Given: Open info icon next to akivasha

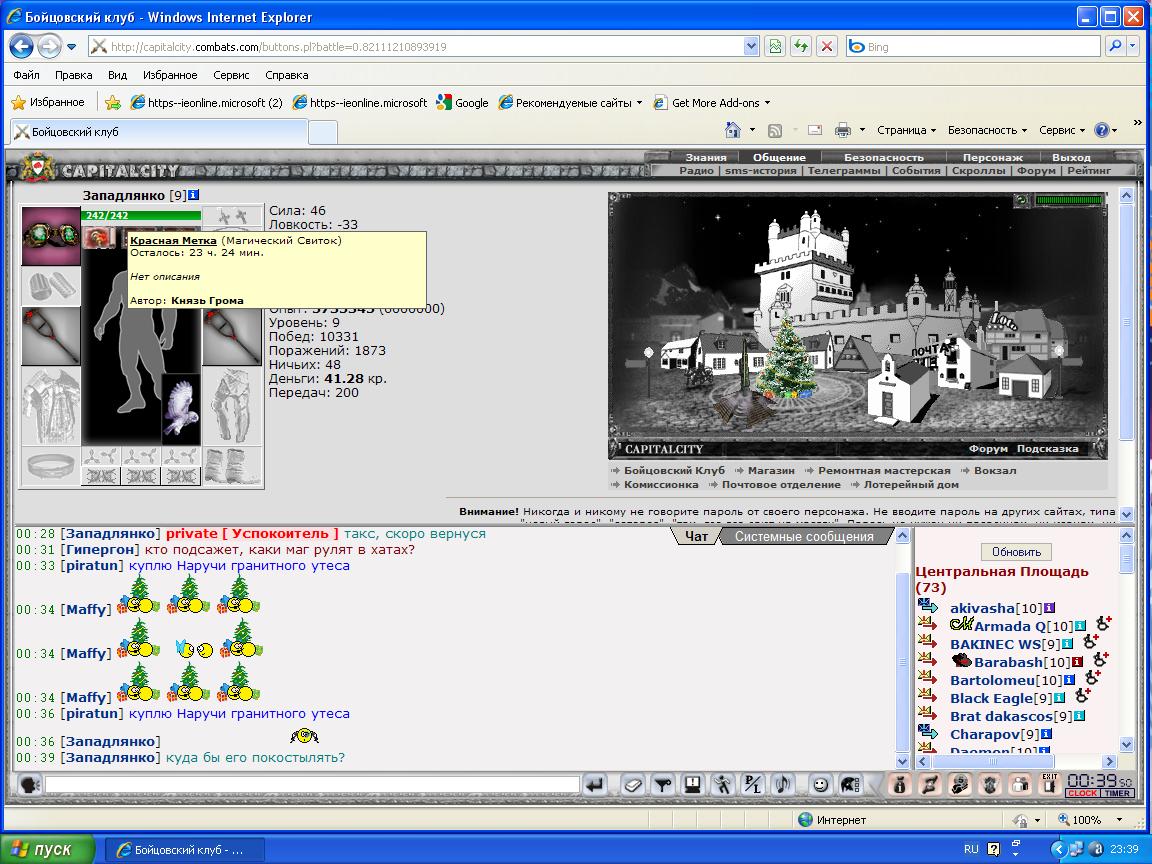Looking at the screenshot, I should [x=1050, y=608].
